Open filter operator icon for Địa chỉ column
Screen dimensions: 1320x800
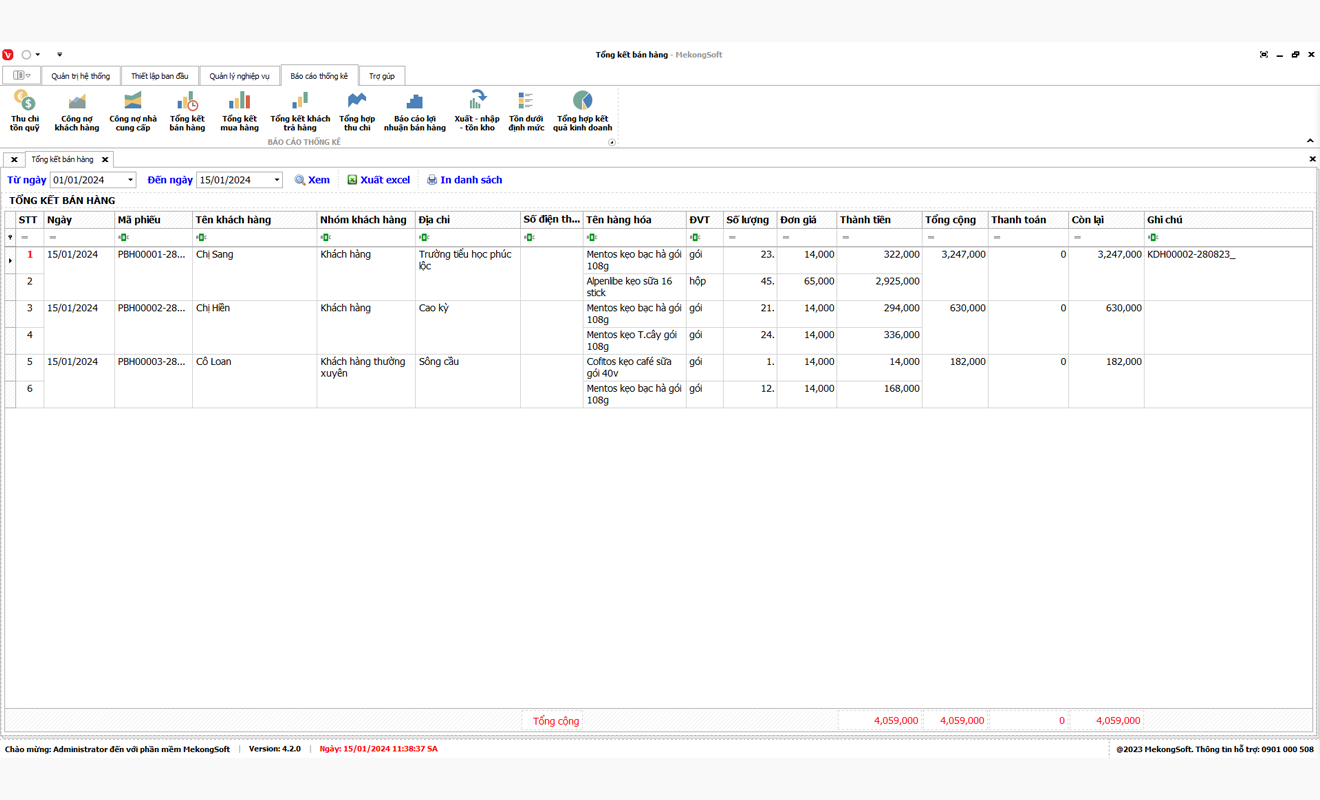pos(424,238)
